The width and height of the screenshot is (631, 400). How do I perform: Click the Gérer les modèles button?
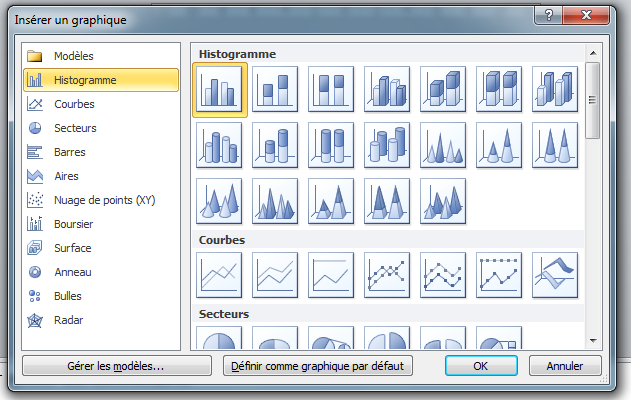tap(117, 366)
